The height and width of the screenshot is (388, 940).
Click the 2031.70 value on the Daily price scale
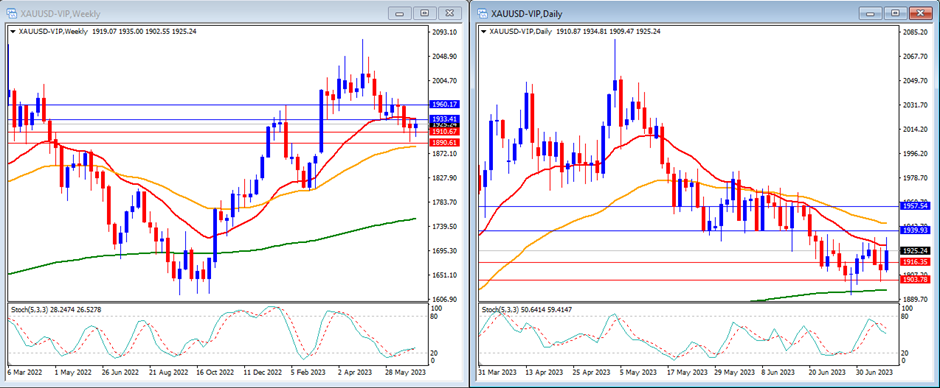tap(915, 106)
